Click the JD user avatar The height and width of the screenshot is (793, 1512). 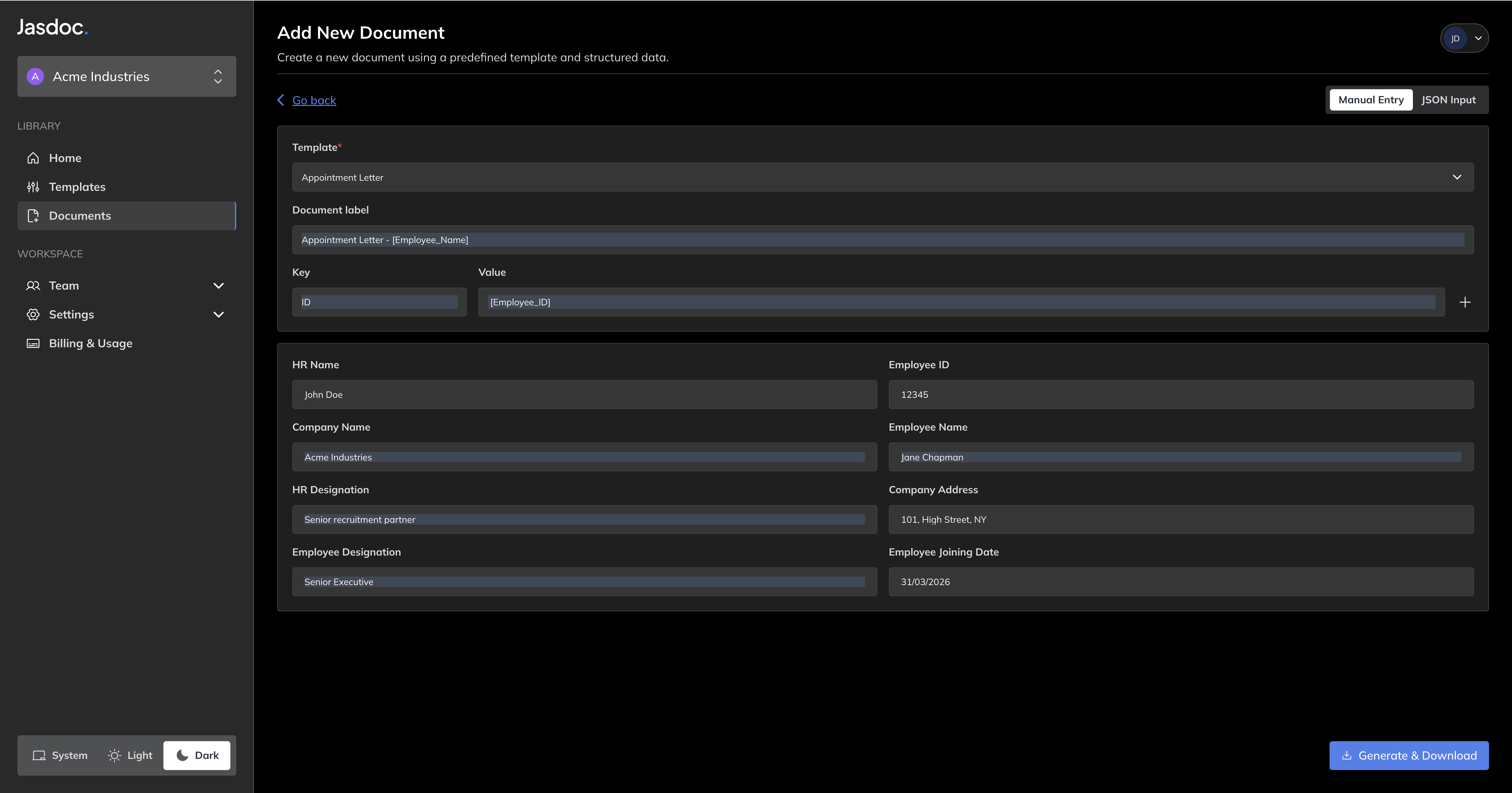pyautogui.click(x=1455, y=39)
